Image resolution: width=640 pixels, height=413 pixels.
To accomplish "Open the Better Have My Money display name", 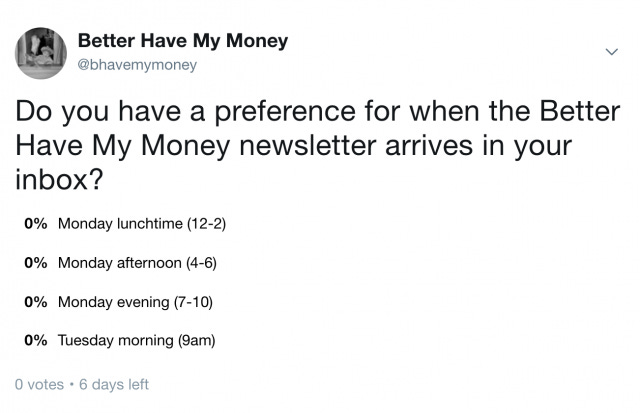I will coord(182,41).
